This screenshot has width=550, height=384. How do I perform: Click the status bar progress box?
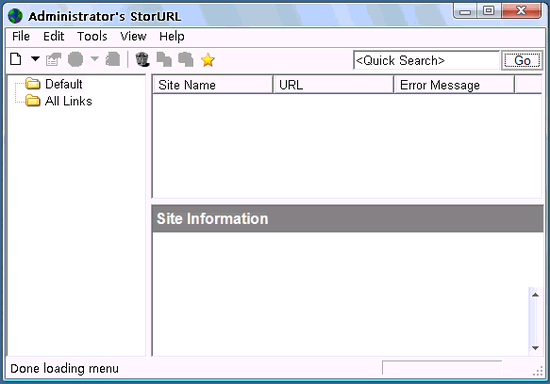pos(442,368)
